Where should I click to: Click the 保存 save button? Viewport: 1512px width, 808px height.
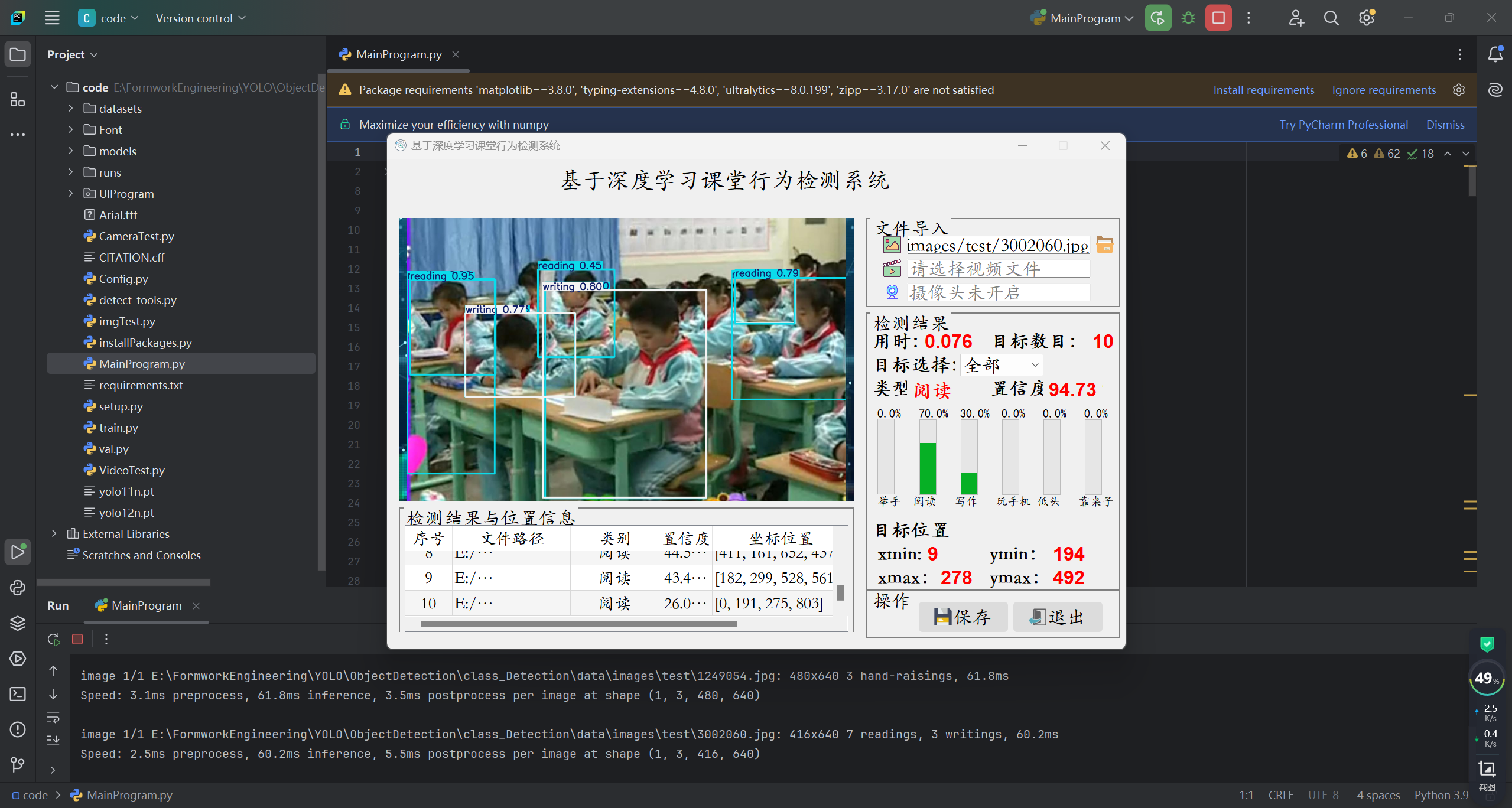[x=963, y=617]
